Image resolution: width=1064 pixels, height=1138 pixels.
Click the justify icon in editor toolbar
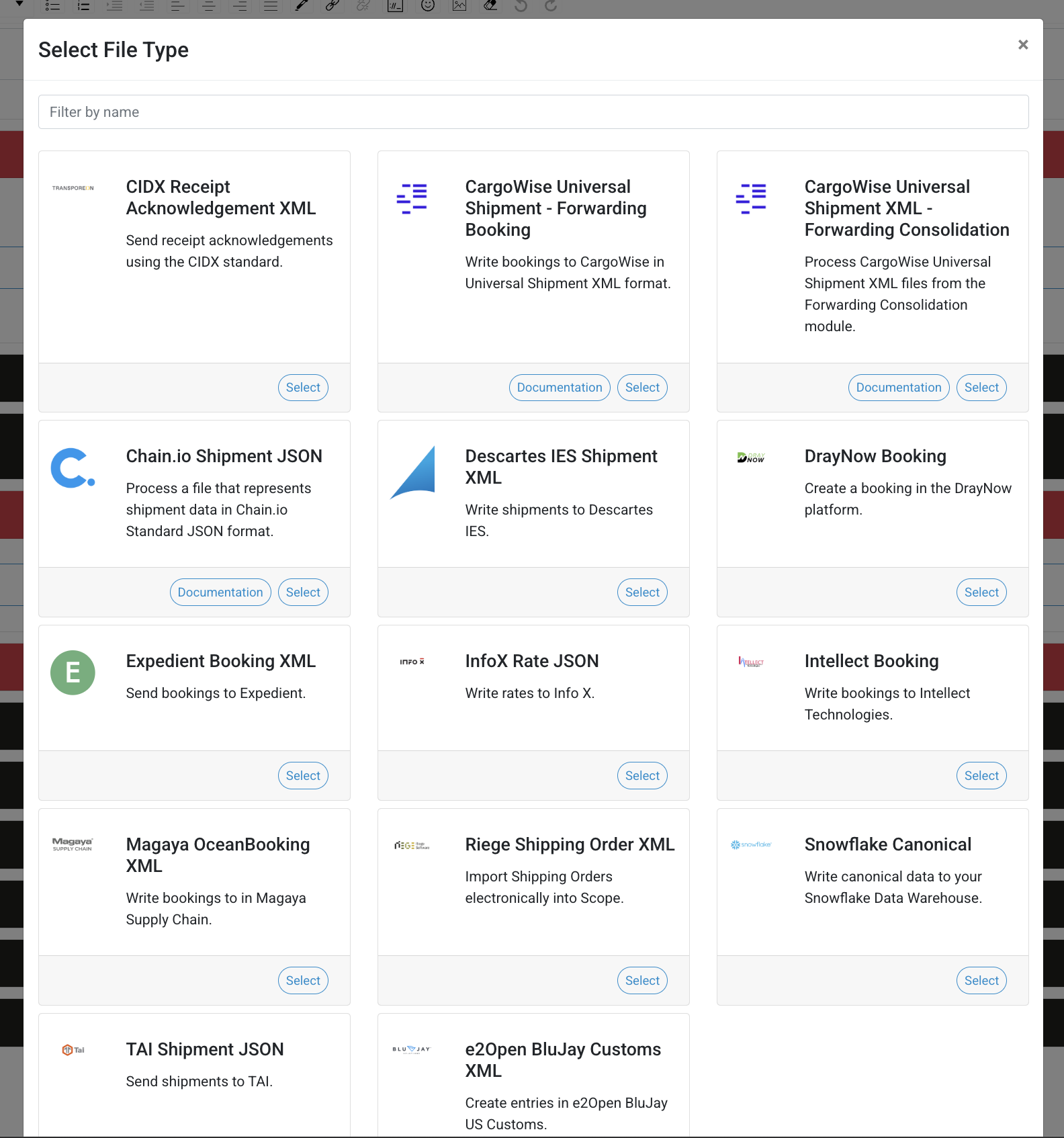(x=271, y=5)
